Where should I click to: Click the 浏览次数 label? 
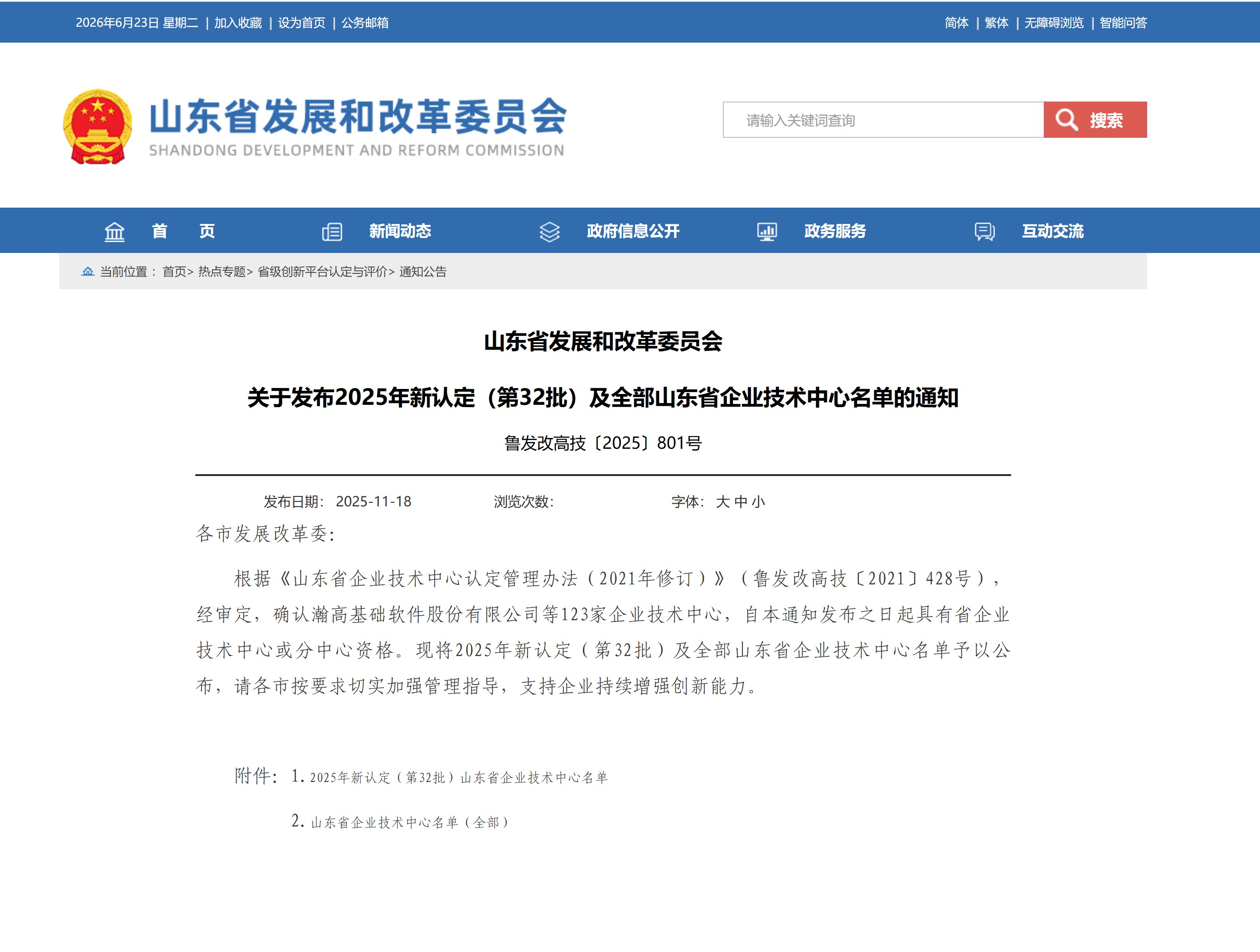tap(523, 501)
